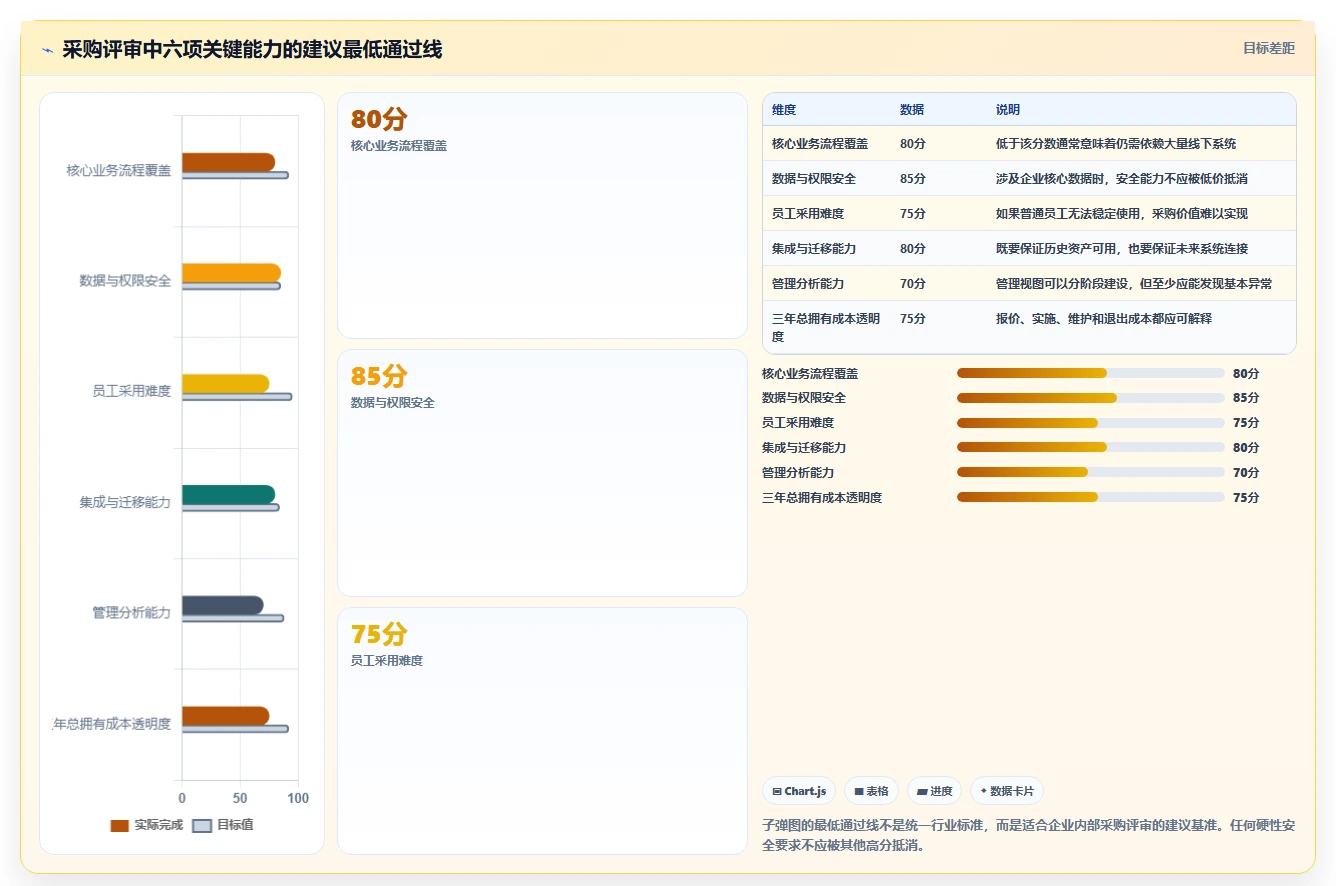Click the orange 数据与权限安全 chart bar
This screenshot has height=886, width=1336.
231,273
